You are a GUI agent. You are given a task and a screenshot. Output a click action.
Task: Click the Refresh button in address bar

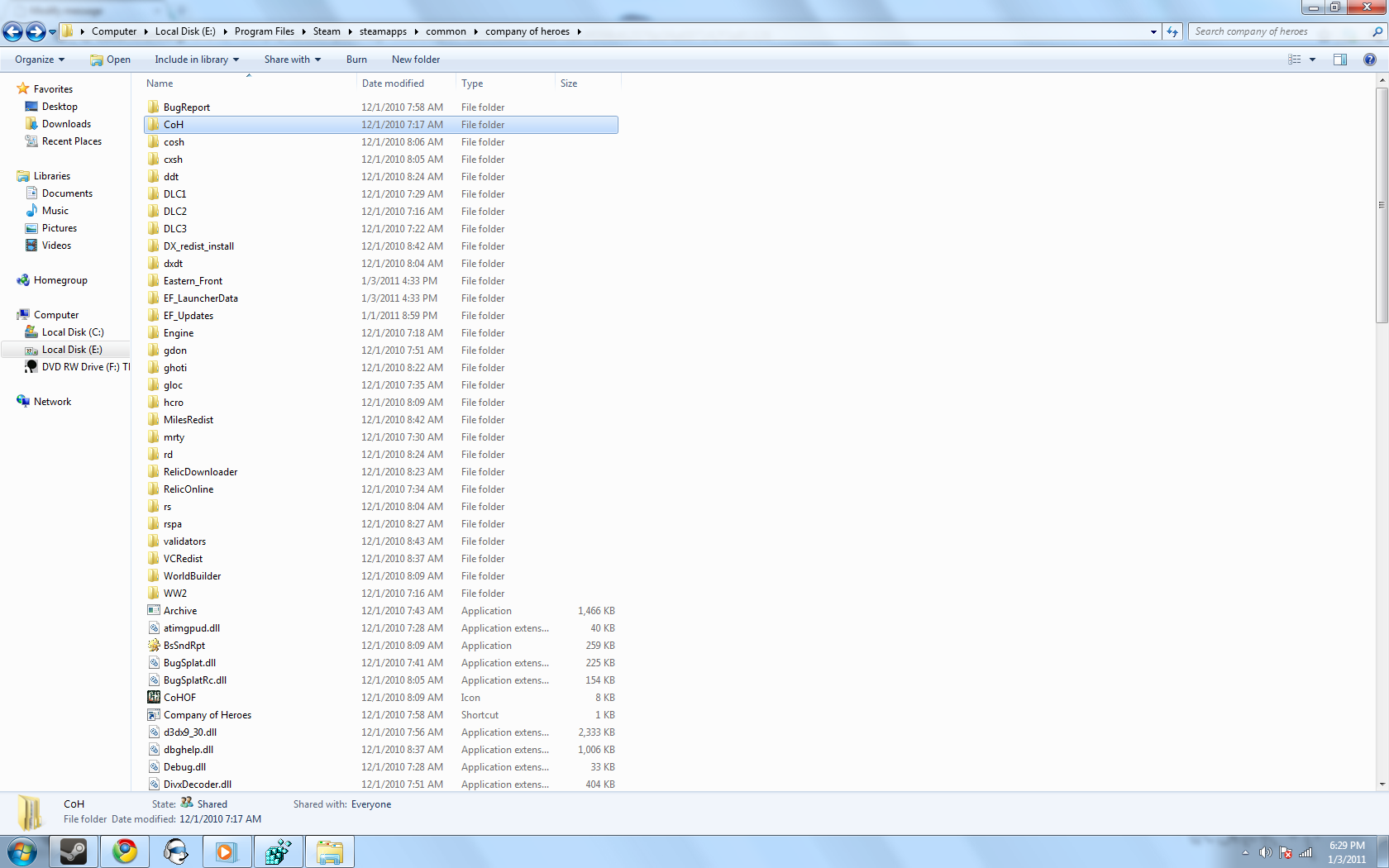point(1172,31)
